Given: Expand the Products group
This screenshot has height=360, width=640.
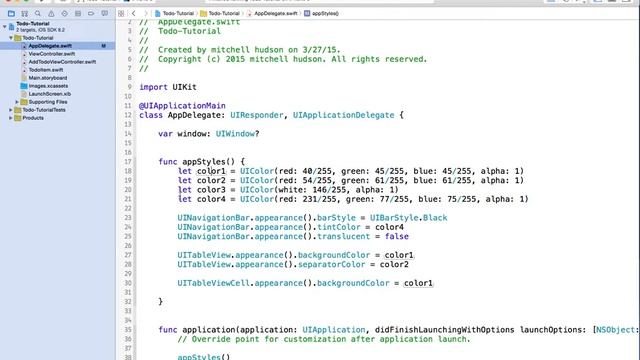Looking at the screenshot, I should coord(11,118).
